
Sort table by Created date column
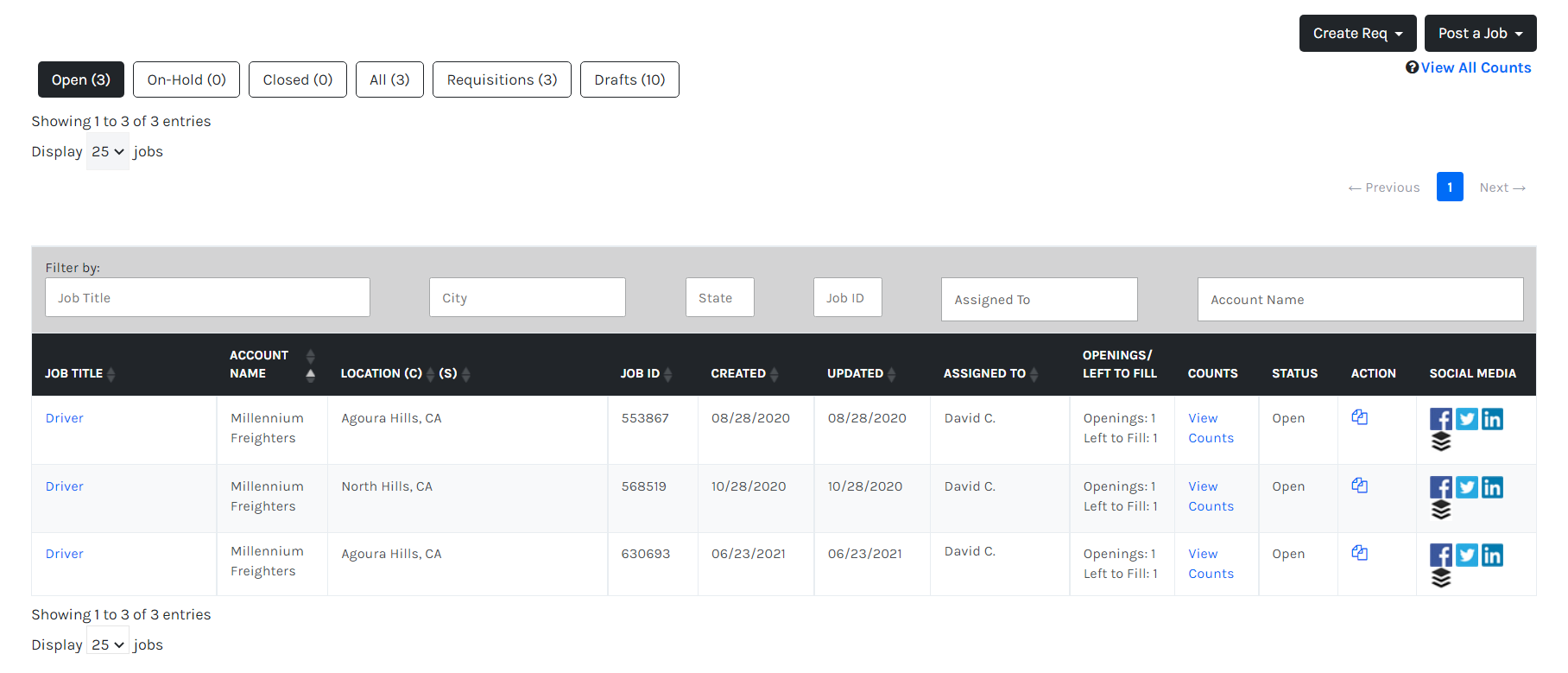pyautogui.click(x=774, y=374)
